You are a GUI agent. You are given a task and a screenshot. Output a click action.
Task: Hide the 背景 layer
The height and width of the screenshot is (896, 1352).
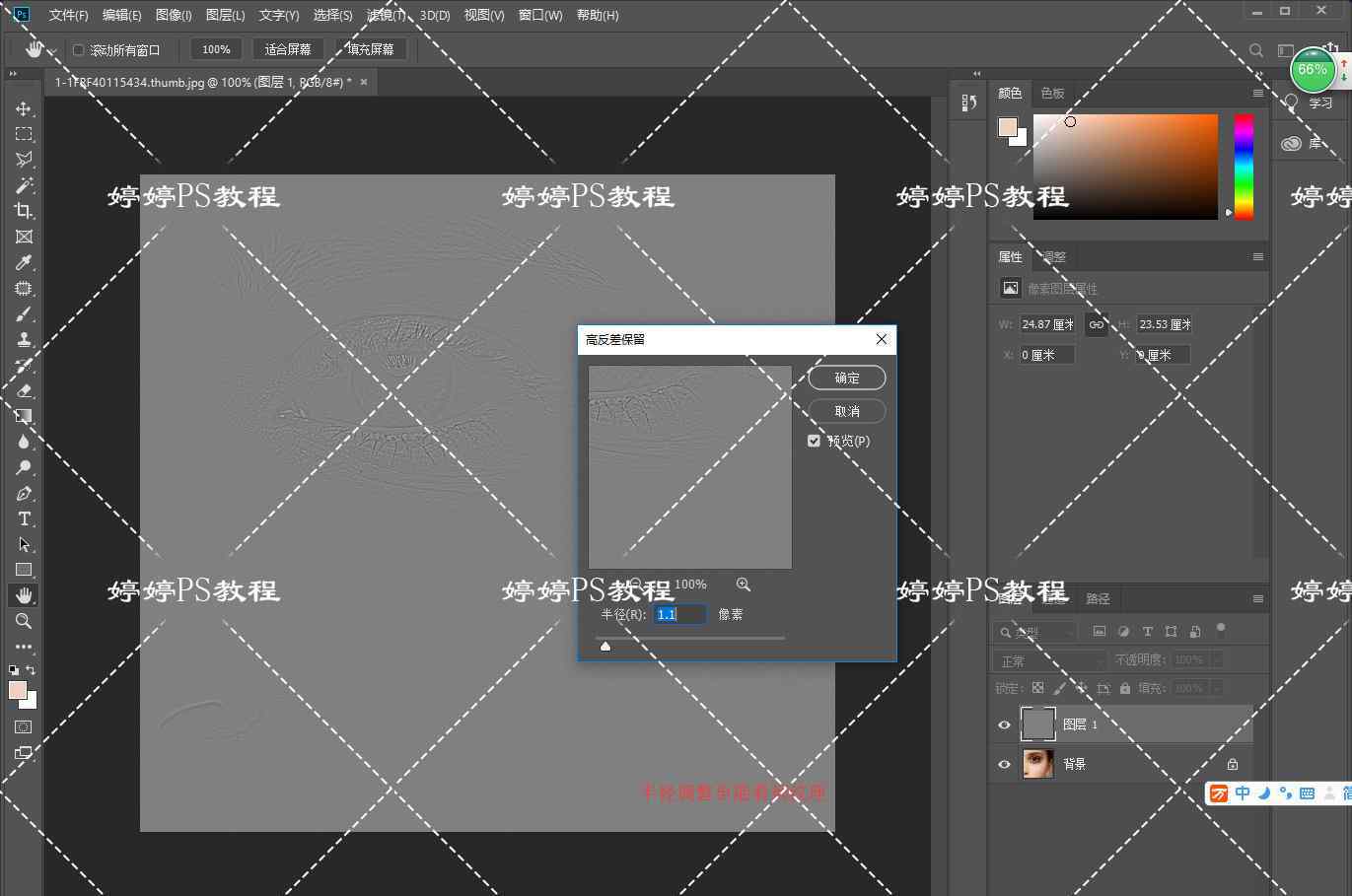tap(1004, 764)
